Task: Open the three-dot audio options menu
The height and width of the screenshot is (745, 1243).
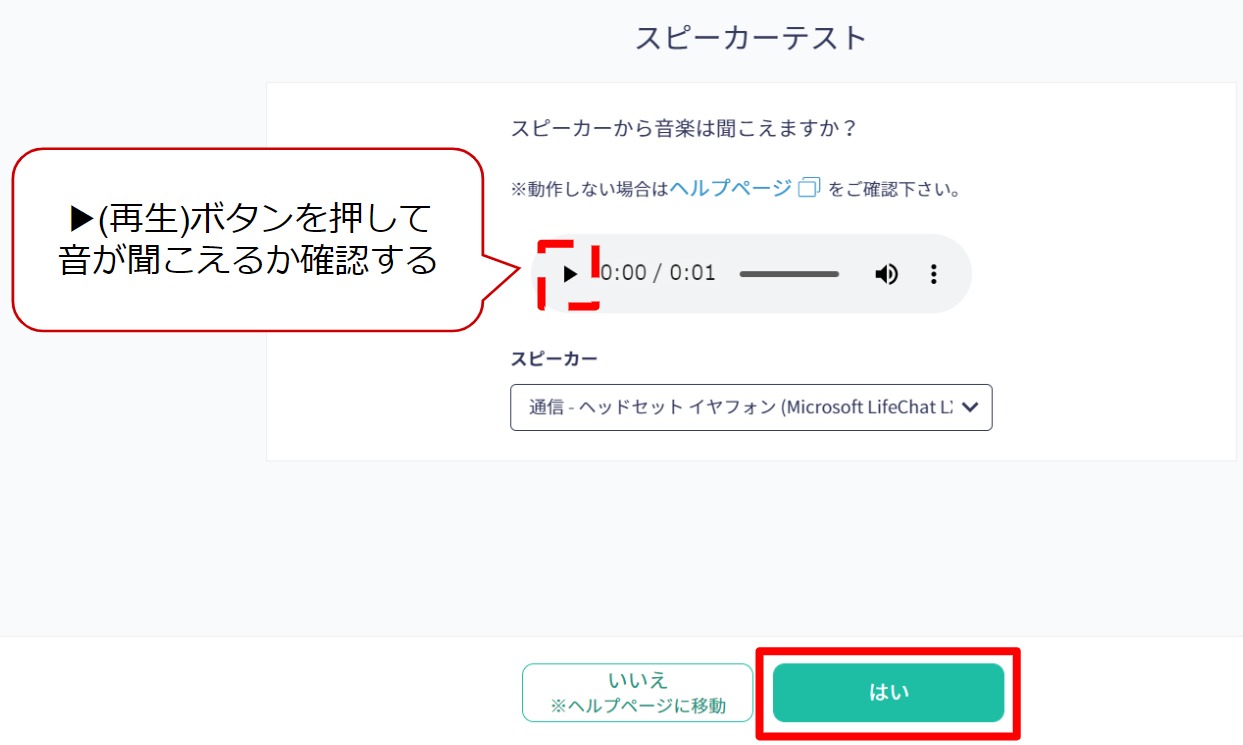Action: 934,274
